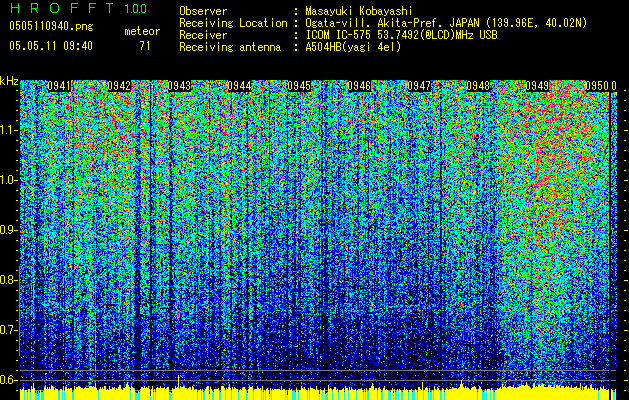The image size is (629, 400).
Task: Click the Receiving antenna label
Action: (230, 47)
